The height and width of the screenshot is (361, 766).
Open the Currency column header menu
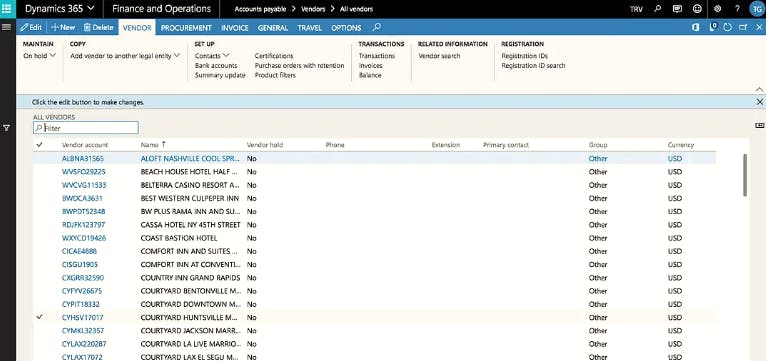click(x=681, y=145)
